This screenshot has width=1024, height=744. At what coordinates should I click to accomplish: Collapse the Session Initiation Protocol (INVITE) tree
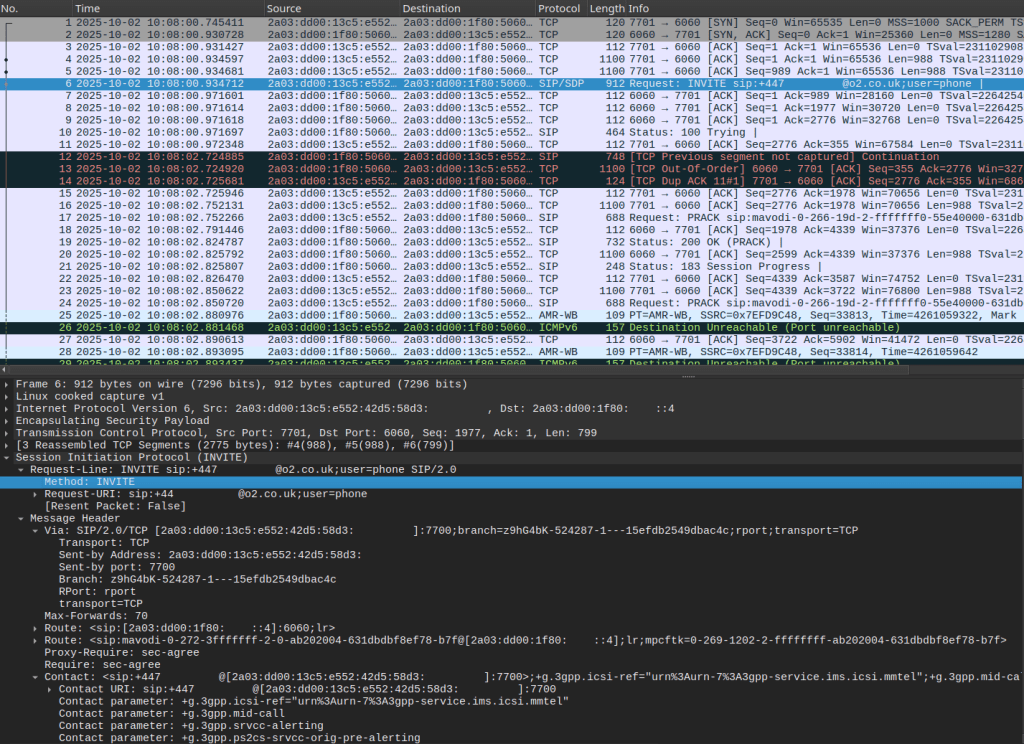(8, 457)
